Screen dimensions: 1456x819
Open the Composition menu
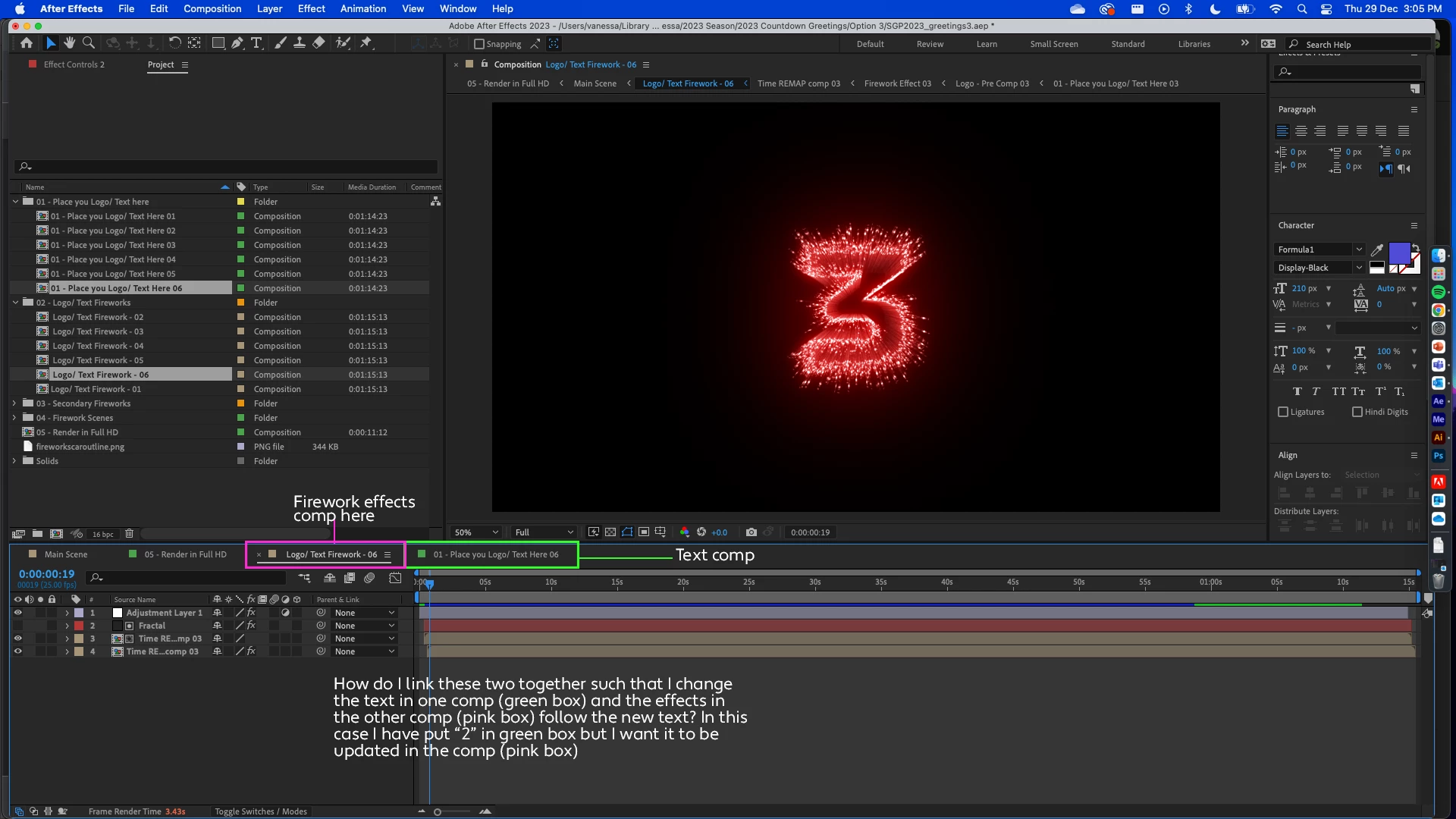click(212, 8)
